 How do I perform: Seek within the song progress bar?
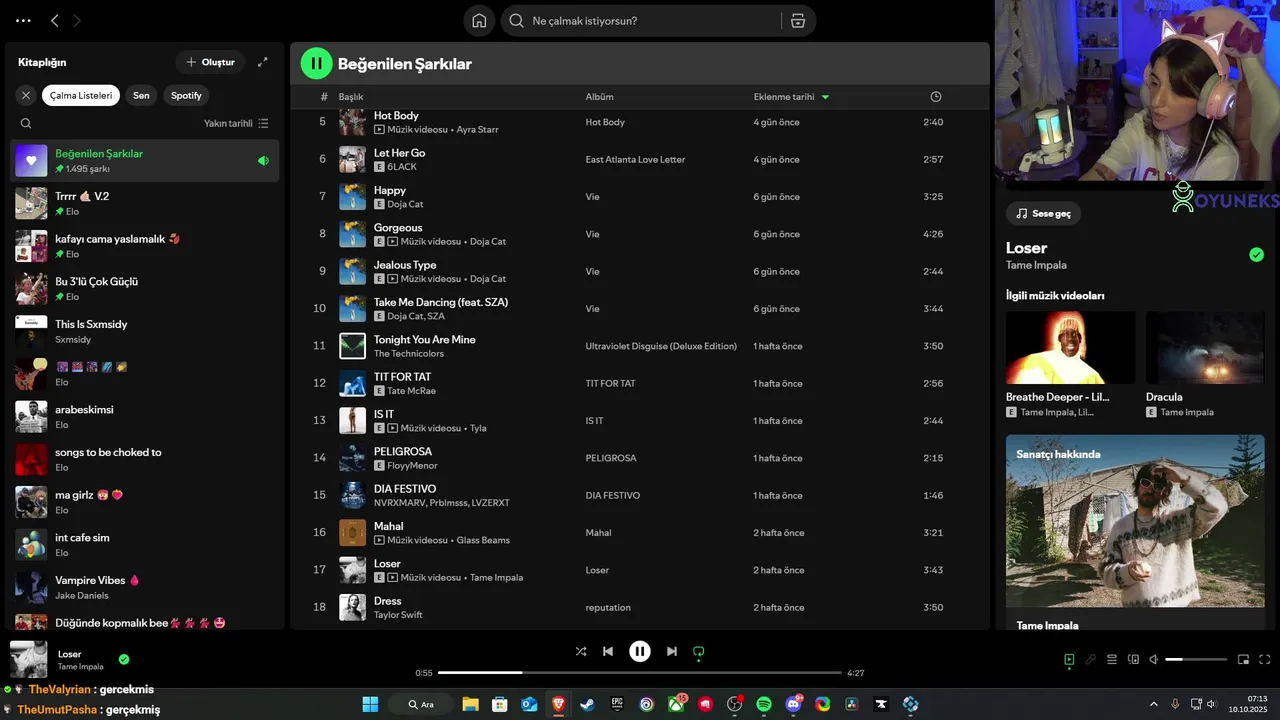click(x=640, y=673)
